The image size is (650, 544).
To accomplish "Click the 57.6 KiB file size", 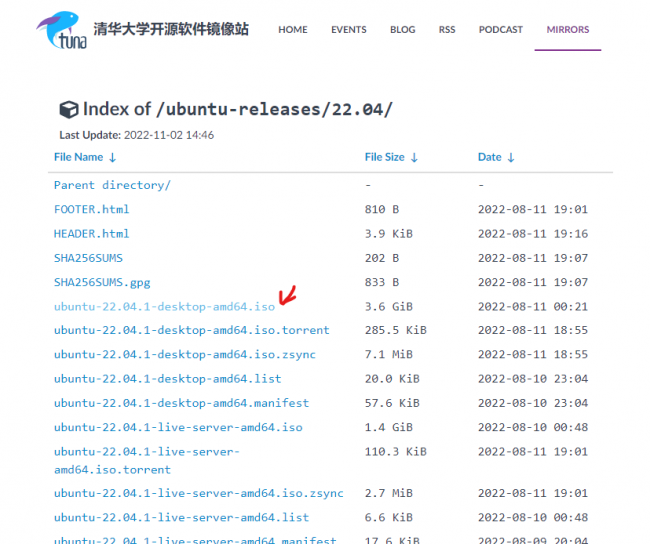I will coord(392,403).
